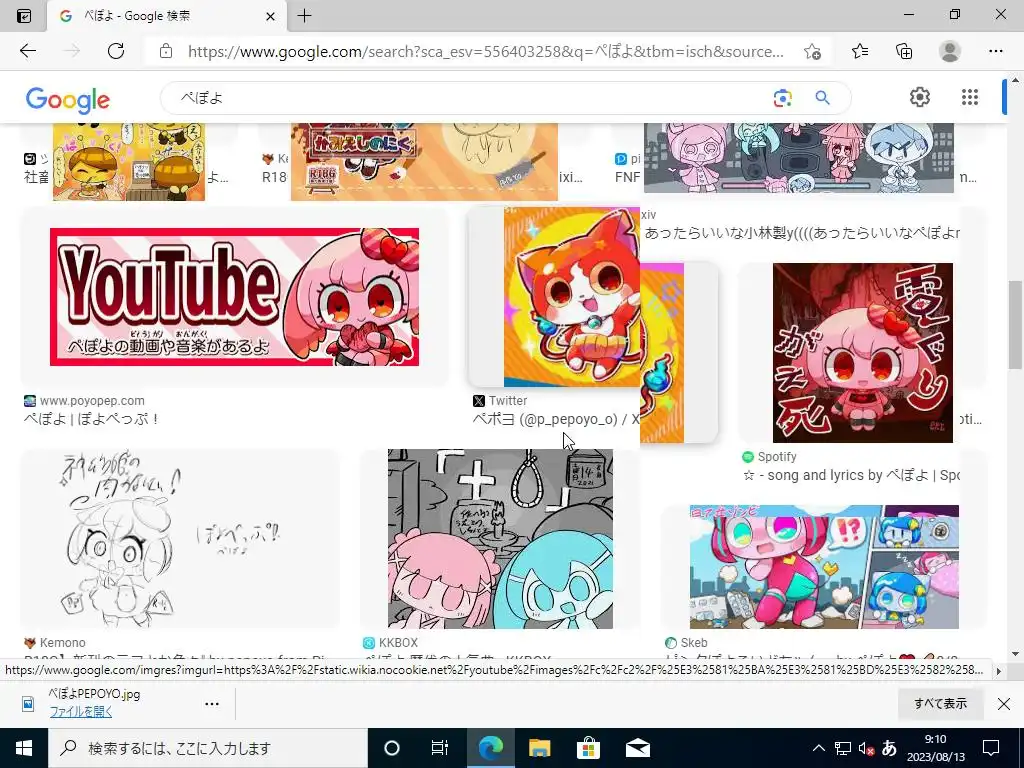Click the page vertical scrollbar thumb

click(x=1014, y=325)
